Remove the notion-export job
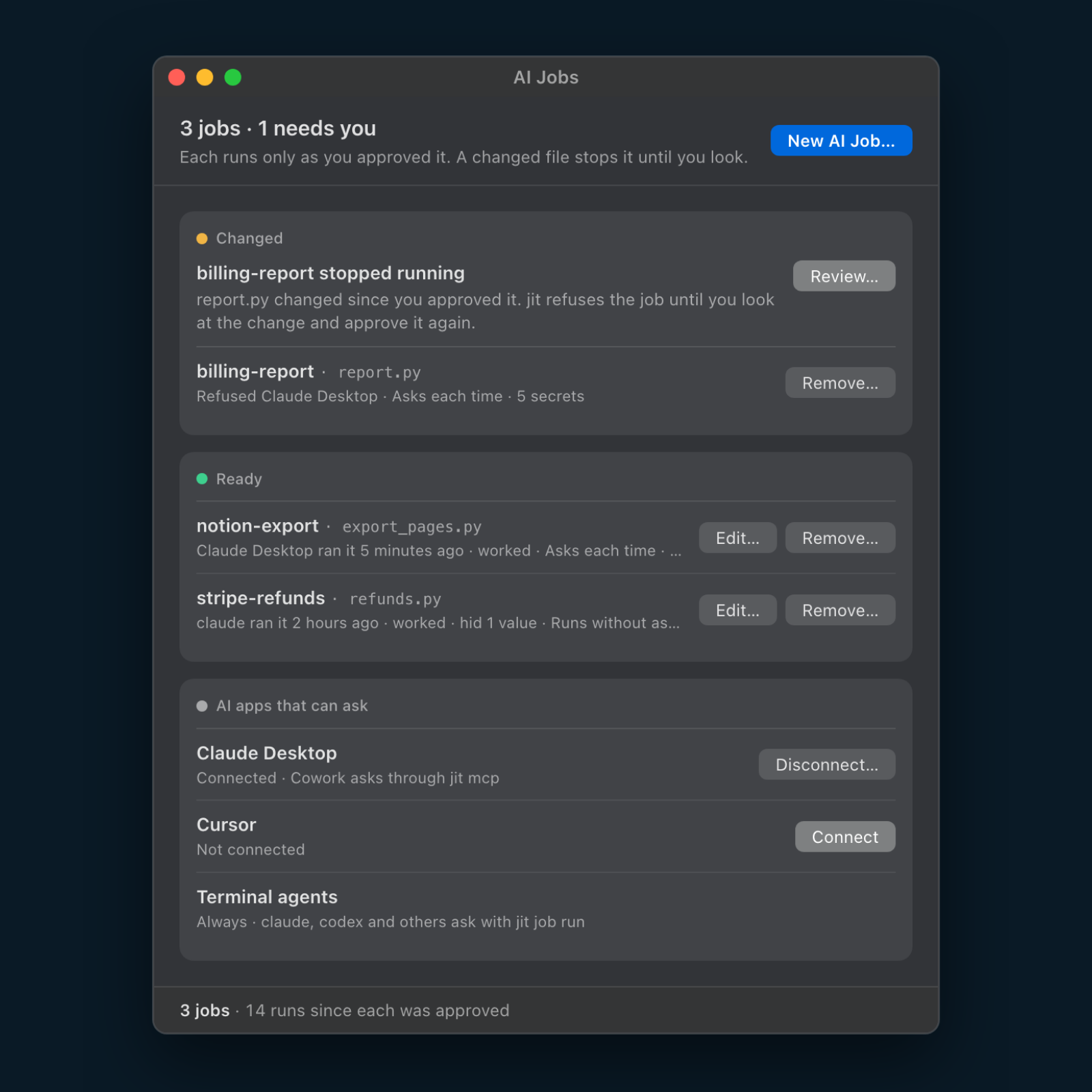This screenshot has height=1092, width=1092. (839, 538)
